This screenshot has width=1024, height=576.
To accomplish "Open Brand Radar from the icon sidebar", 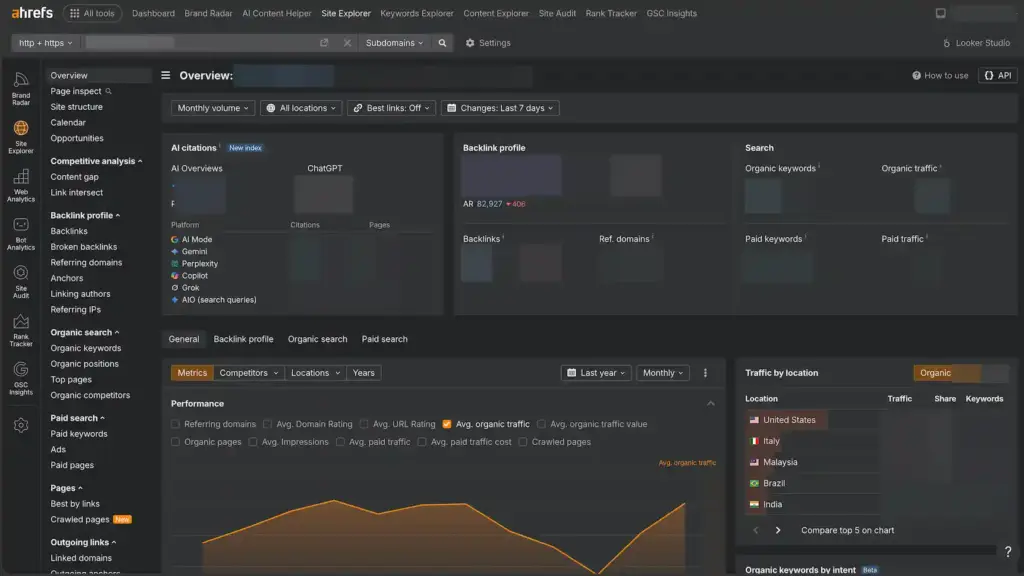I will tap(21, 88).
